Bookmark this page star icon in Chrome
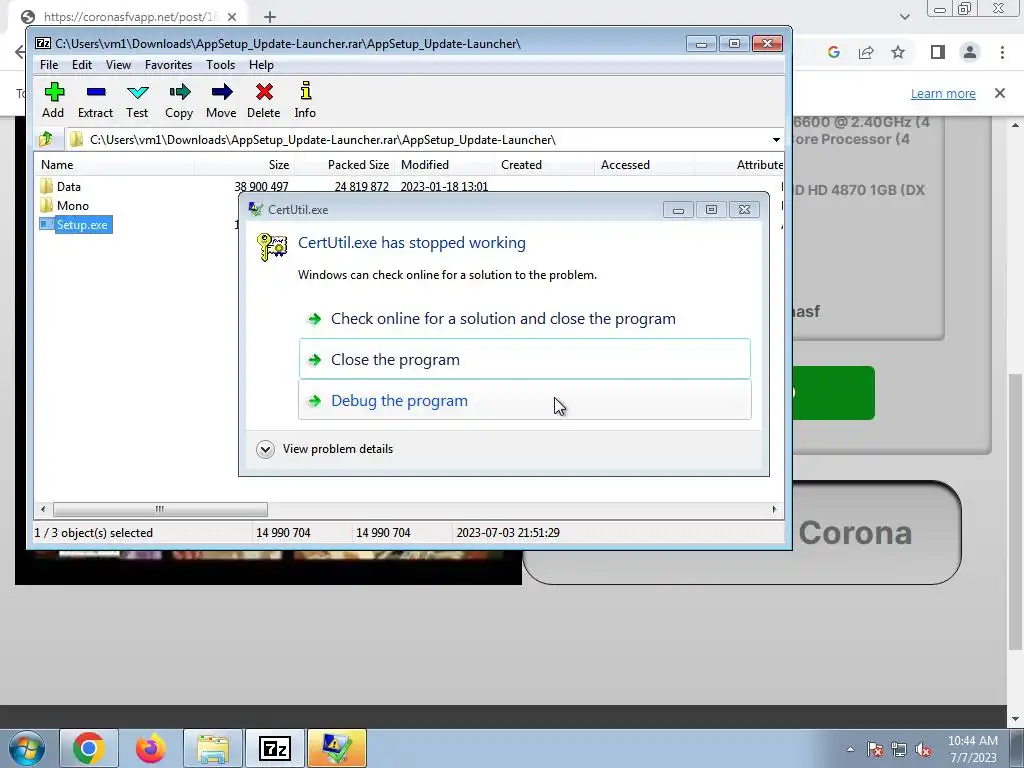1024x768 pixels. tap(898, 52)
